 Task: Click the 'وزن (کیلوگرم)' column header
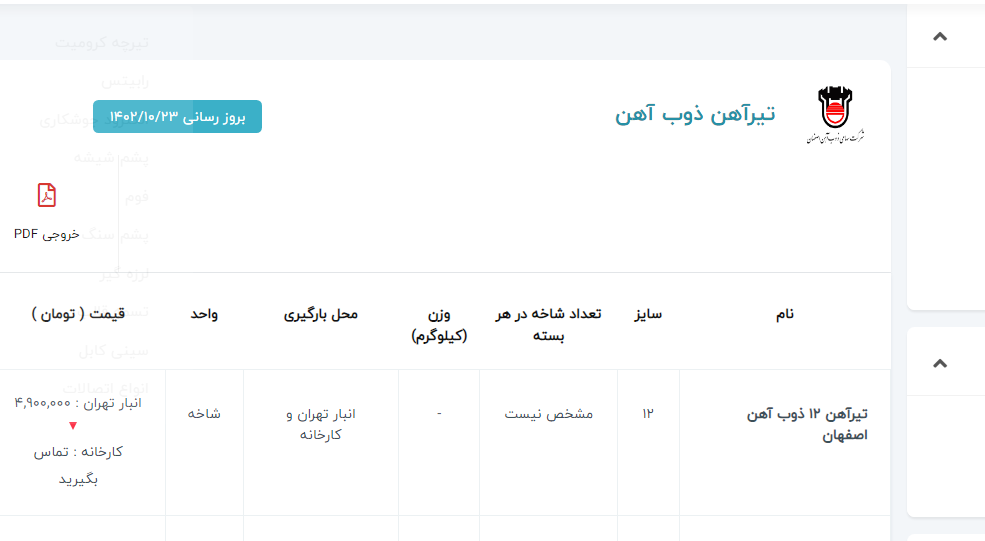coord(439,324)
